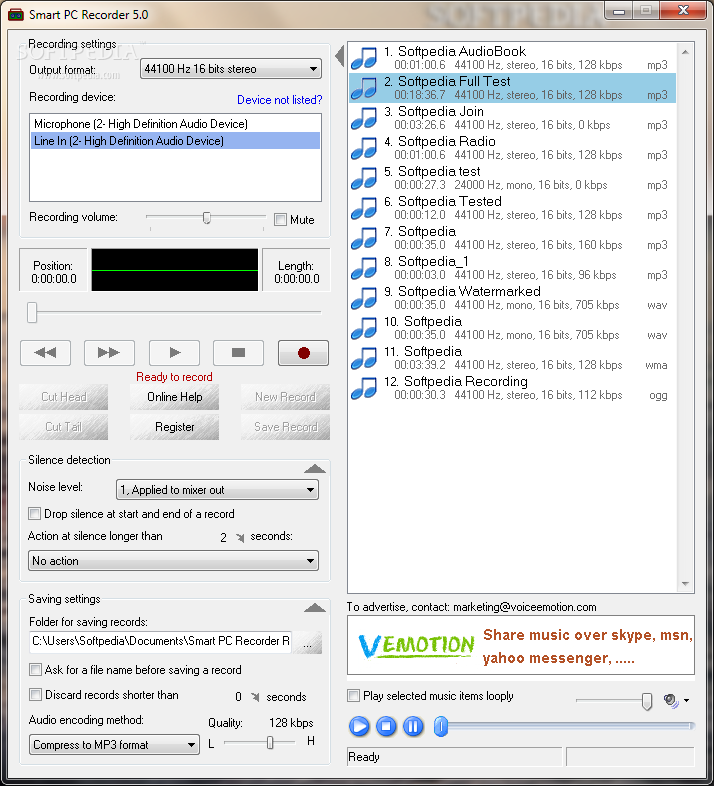Click the playback progress slider handle
The image size is (714, 786).
pyautogui.click(x=441, y=726)
